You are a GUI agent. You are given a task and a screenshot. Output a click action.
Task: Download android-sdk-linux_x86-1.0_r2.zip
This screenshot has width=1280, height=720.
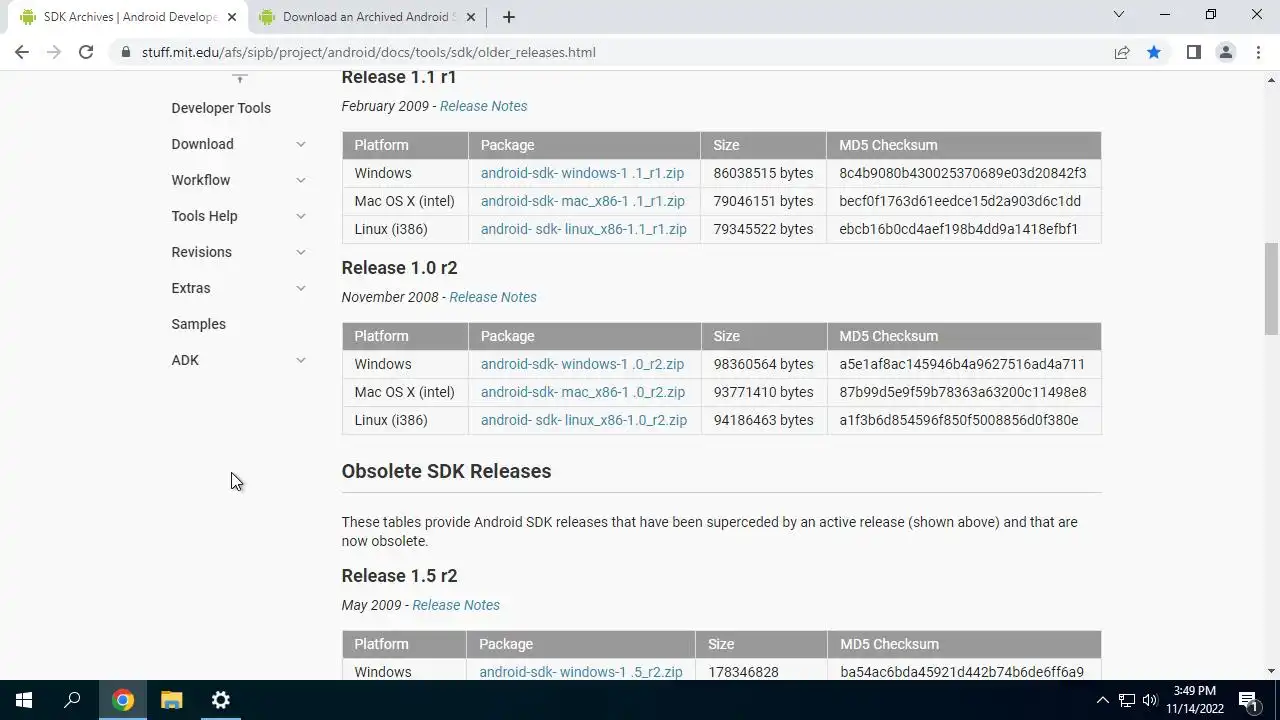(x=584, y=420)
